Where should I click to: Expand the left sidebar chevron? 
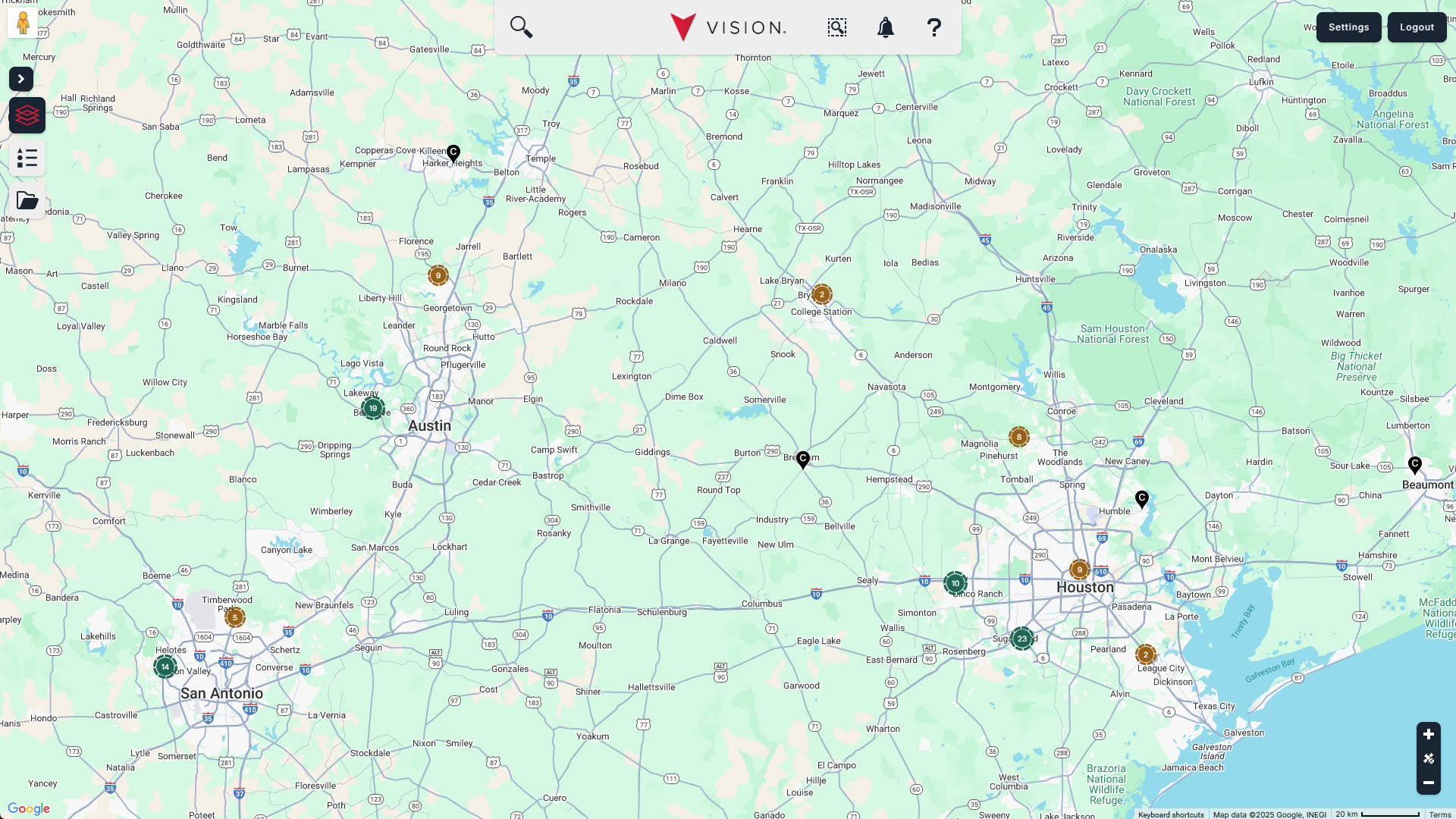(21, 79)
